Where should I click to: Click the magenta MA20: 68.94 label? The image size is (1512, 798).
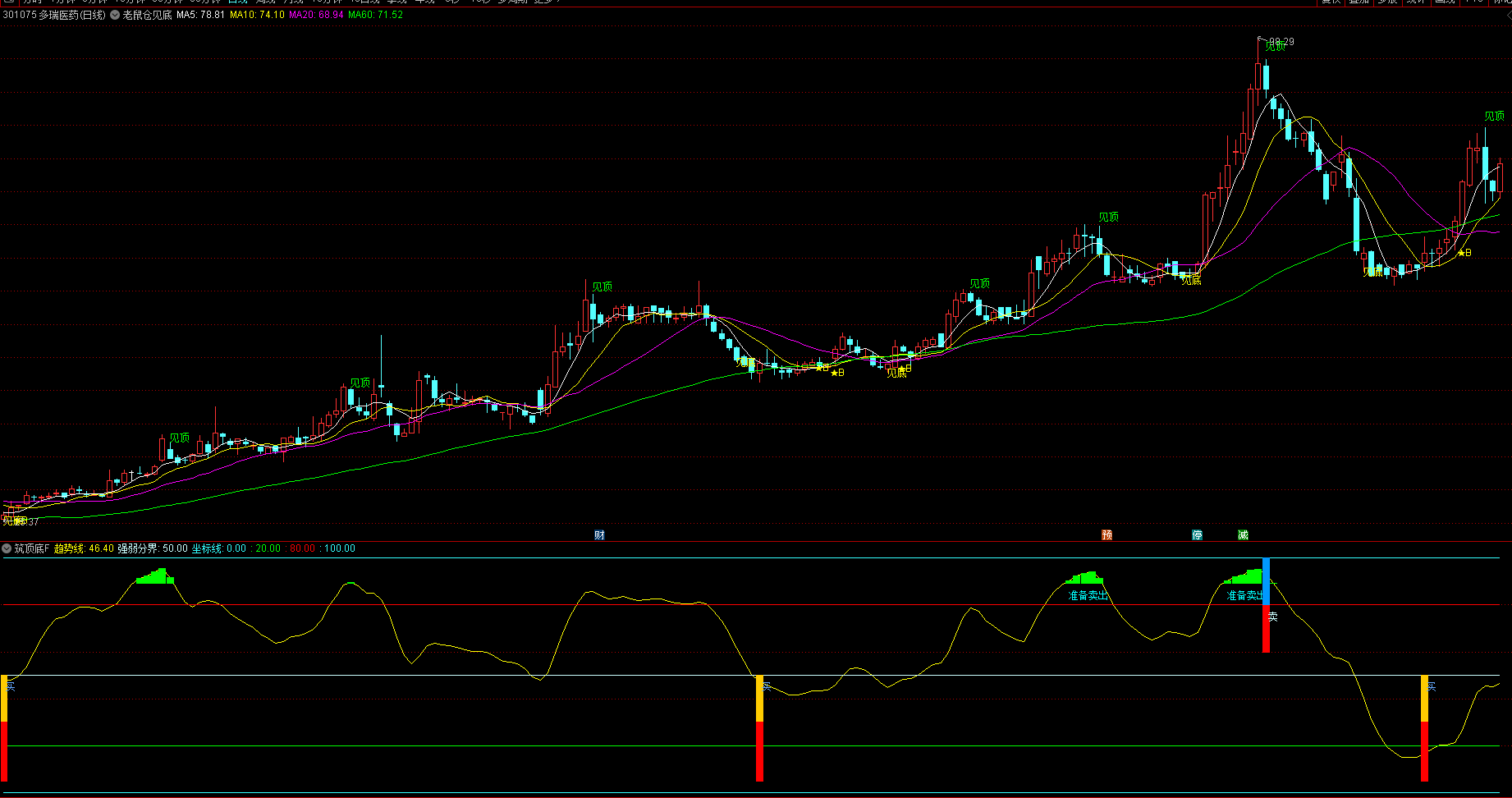point(316,15)
